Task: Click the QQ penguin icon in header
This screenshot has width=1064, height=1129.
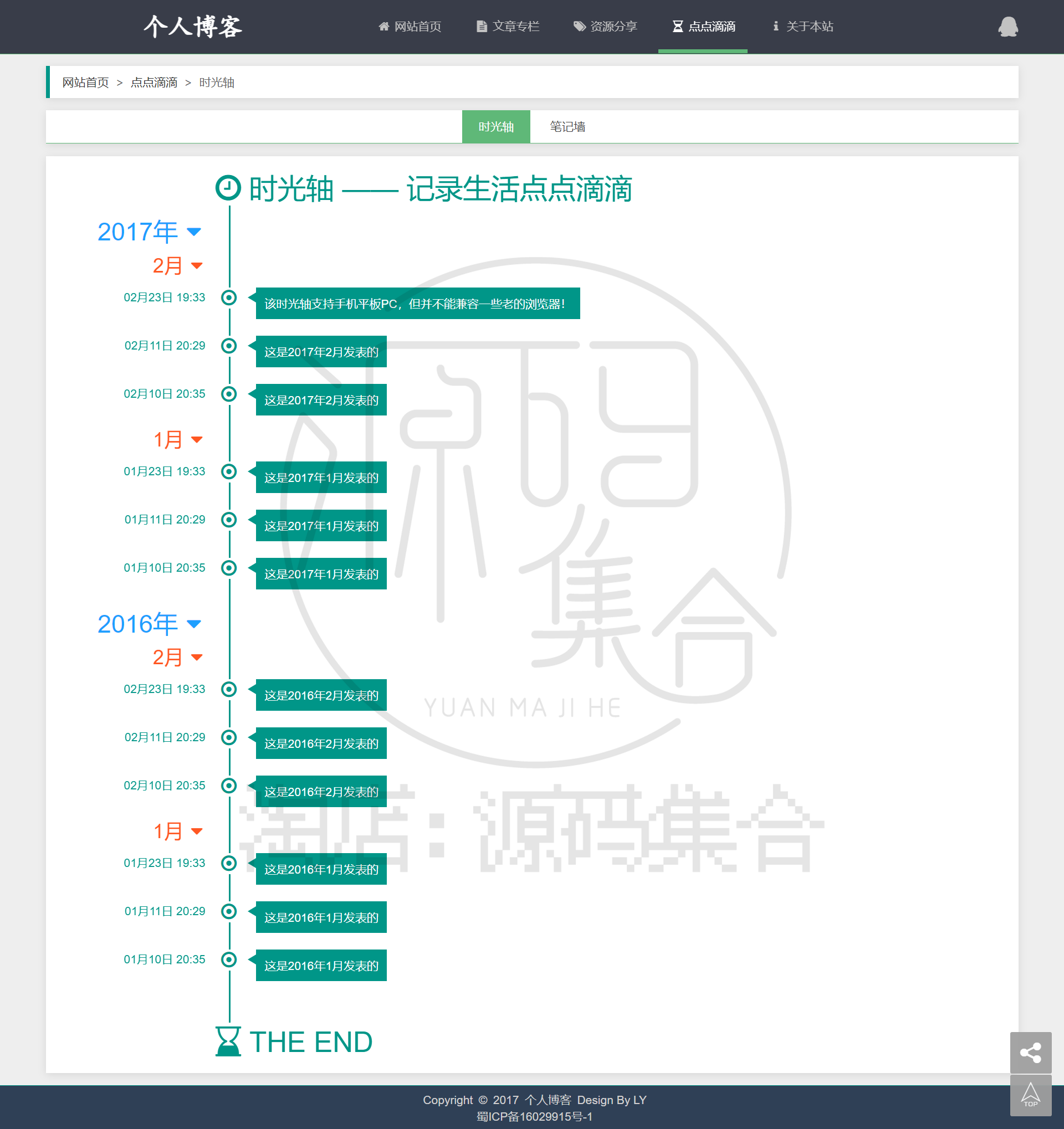Action: pyautogui.click(x=1008, y=27)
